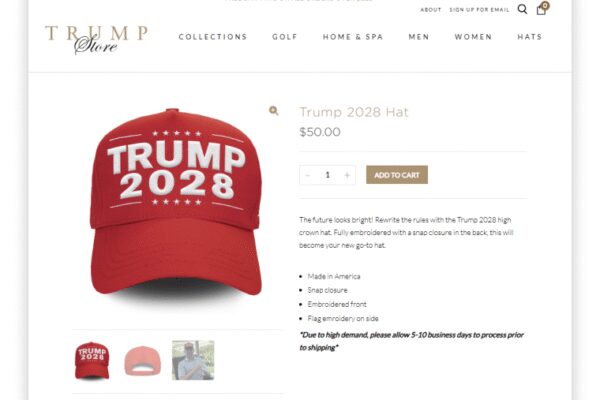Image resolution: width=600 pixels, height=400 pixels.
Task: Click the zoom magnifier on product image
Action: pyautogui.click(x=274, y=111)
